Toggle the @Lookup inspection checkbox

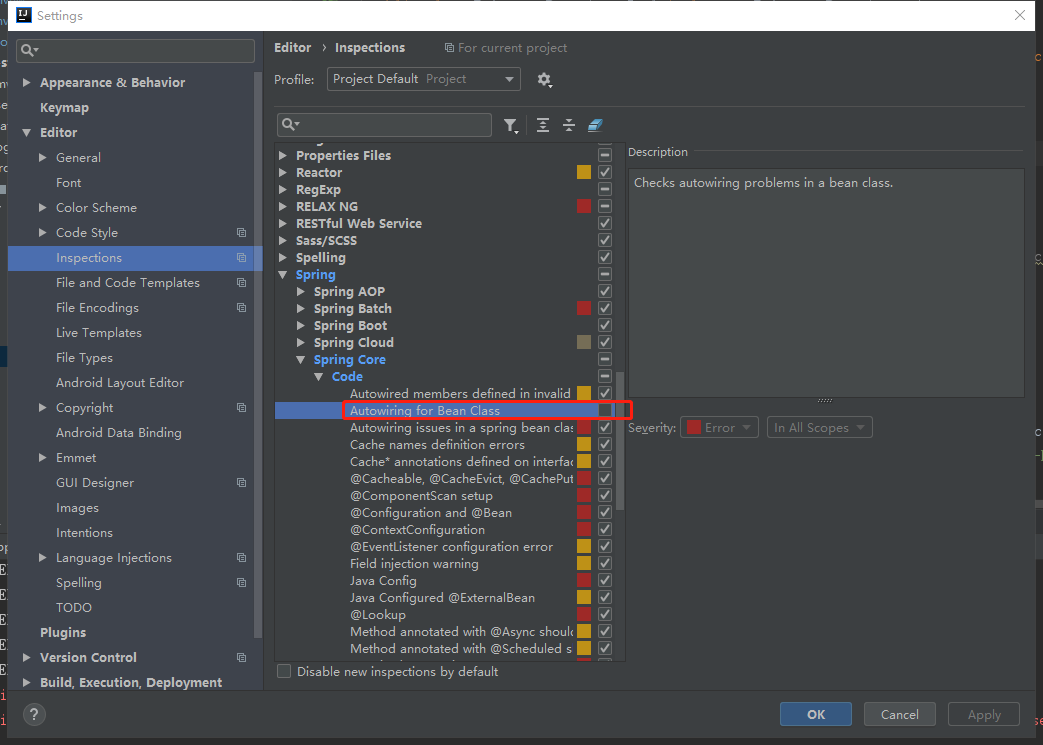(605, 615)
